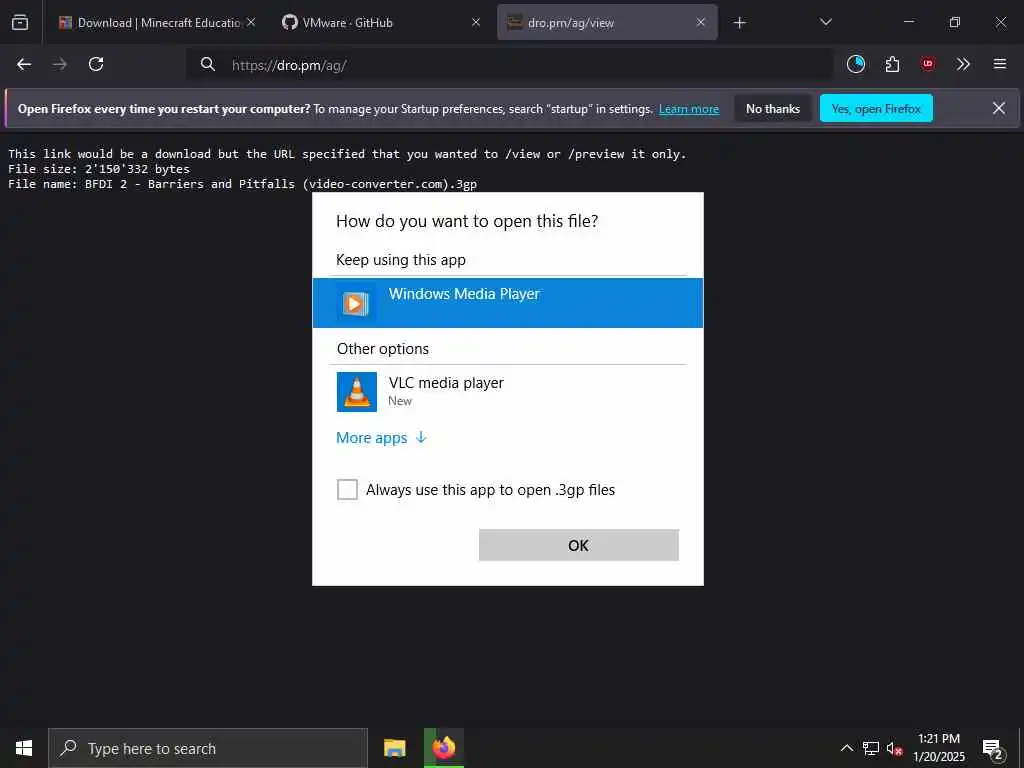Minimize the Firefox window
This screenshot has height=768, width=1024.
908,22
